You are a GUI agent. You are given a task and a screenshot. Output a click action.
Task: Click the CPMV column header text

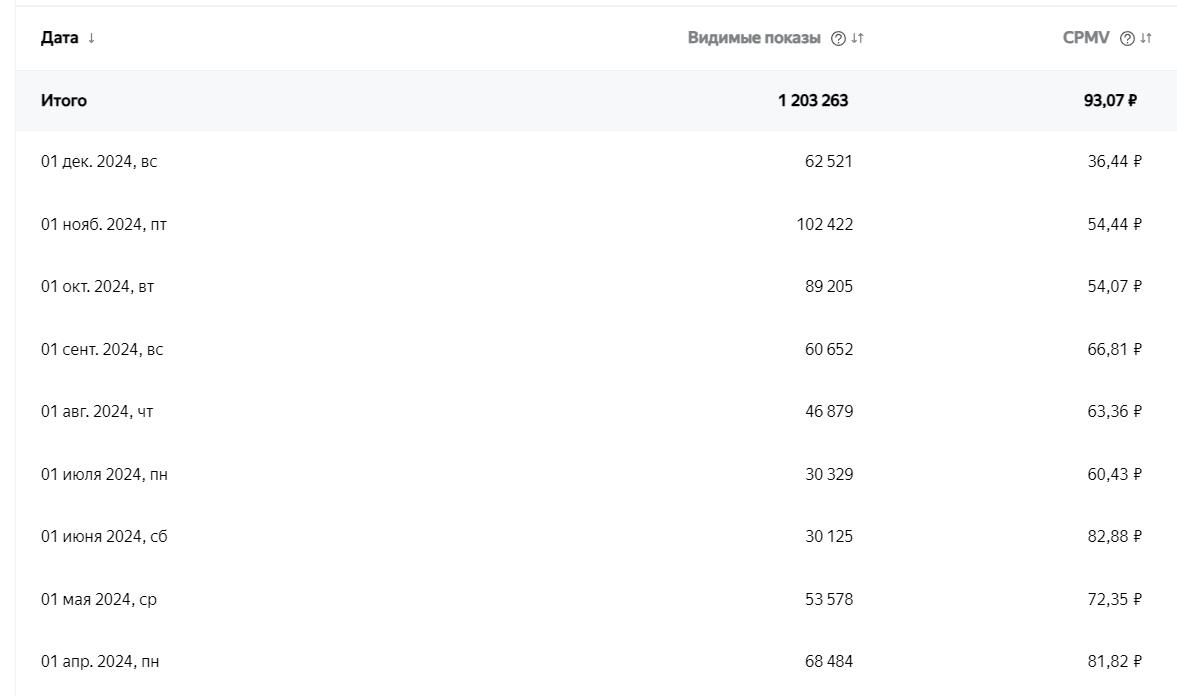1085,38
